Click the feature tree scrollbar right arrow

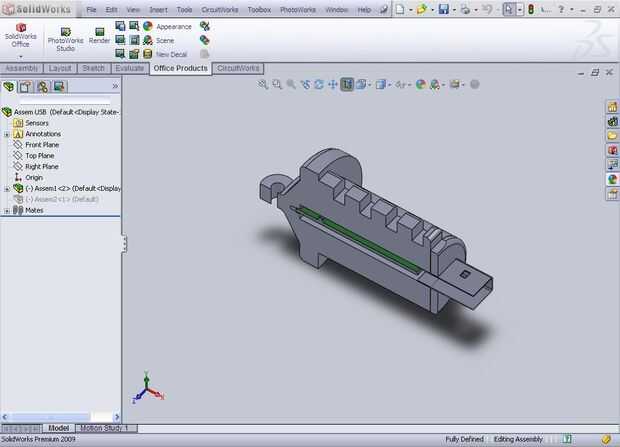pyautogui.click(x=117, y=417)
